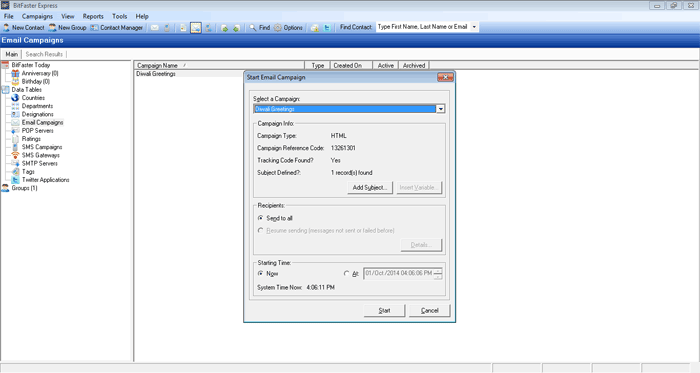This screenshot has width=700, height=373.
Task: Open the Campaigns menu
Action: click(37, 16)
